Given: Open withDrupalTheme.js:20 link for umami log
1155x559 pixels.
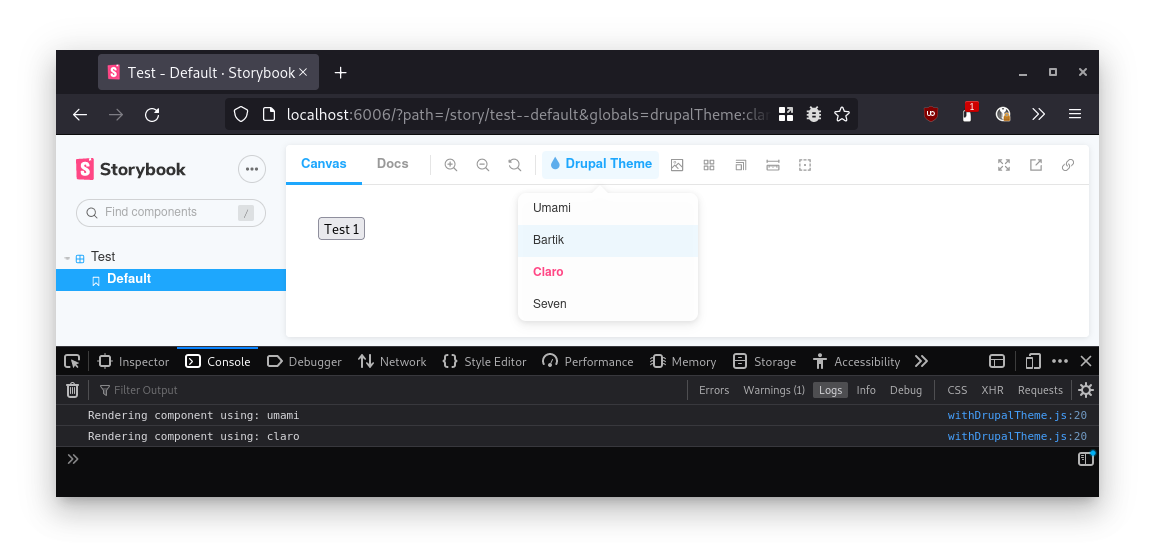Looking at the screenshot, I should 1017,415.
